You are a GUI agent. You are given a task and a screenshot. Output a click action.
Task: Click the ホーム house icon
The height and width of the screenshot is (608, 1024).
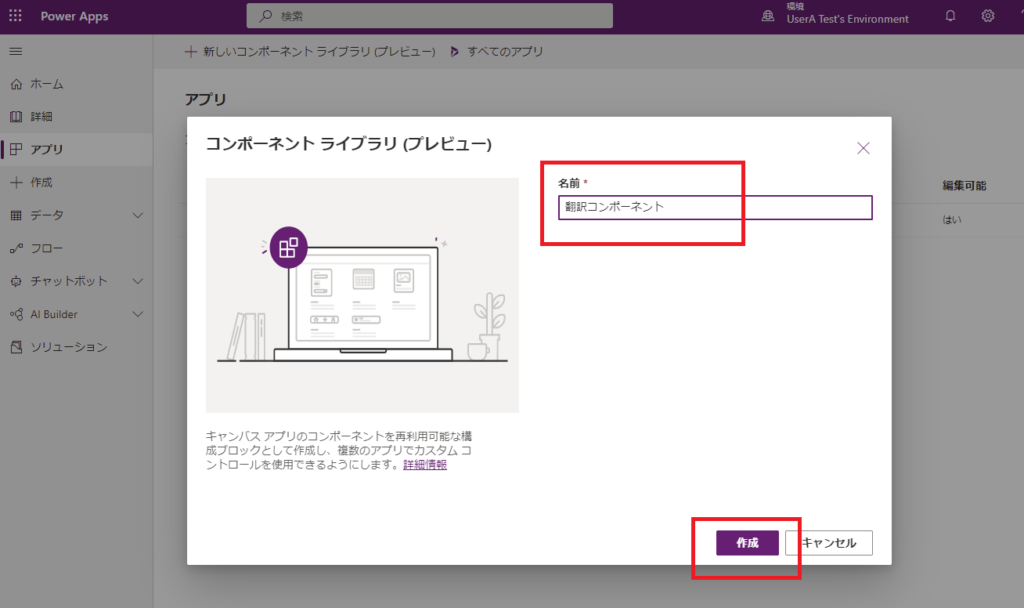coord(16,84)
